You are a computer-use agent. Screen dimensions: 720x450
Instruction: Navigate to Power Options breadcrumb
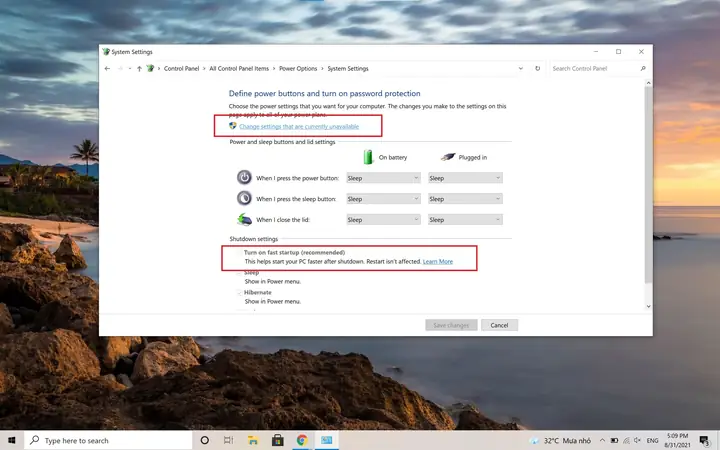pyautogui.click(x=298, y=68)
